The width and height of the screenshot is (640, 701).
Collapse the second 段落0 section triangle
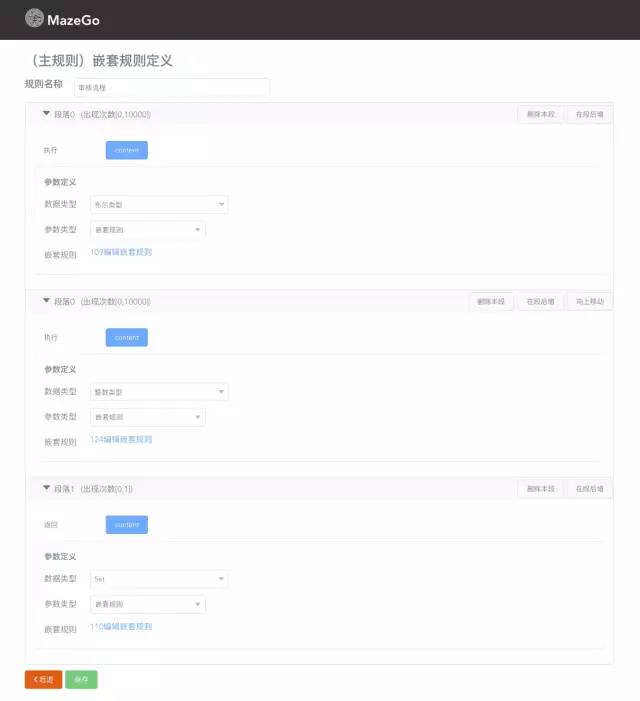[x=46, y=300]
